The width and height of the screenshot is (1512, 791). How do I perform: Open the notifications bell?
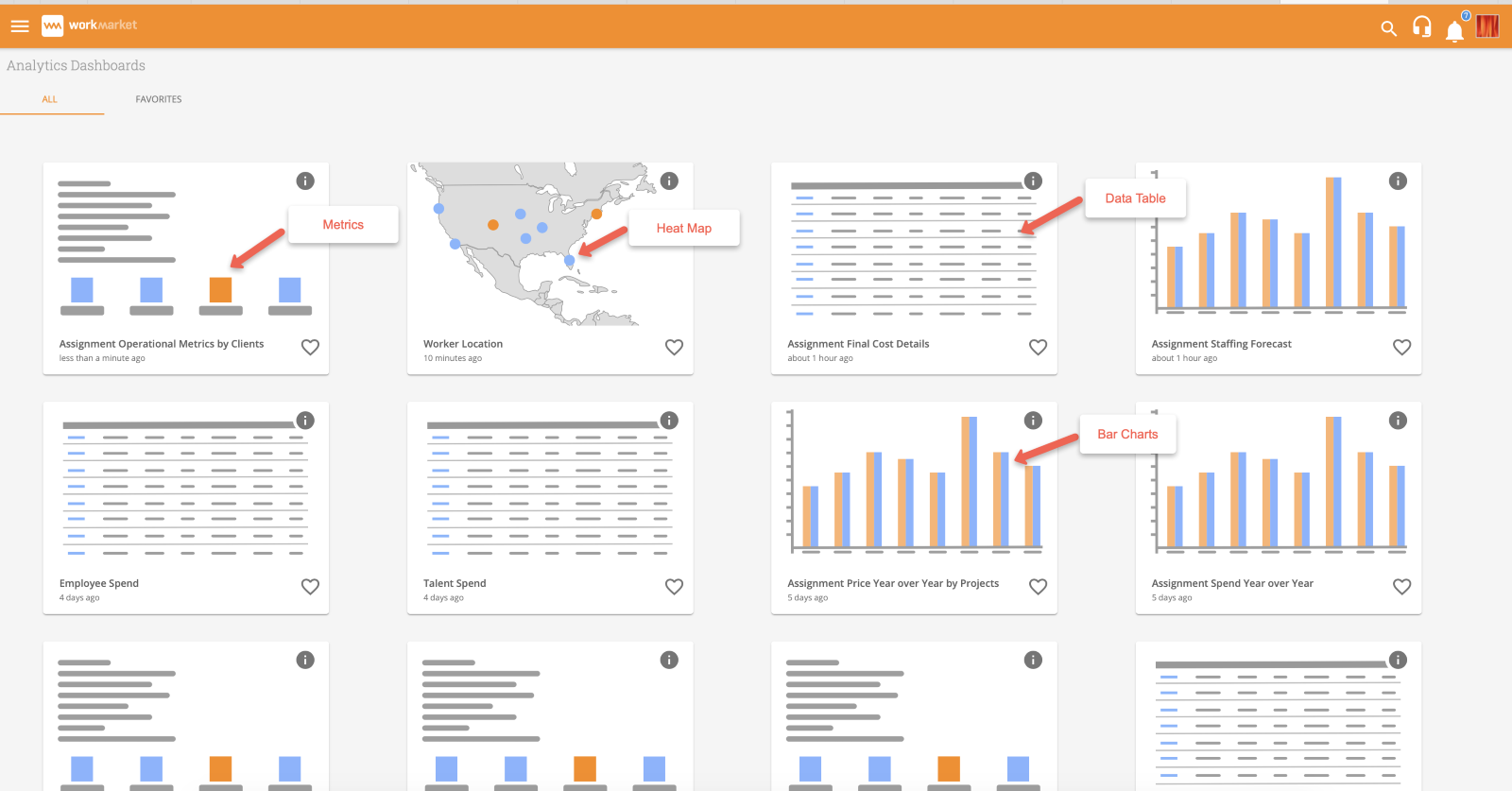(1454, 31)
